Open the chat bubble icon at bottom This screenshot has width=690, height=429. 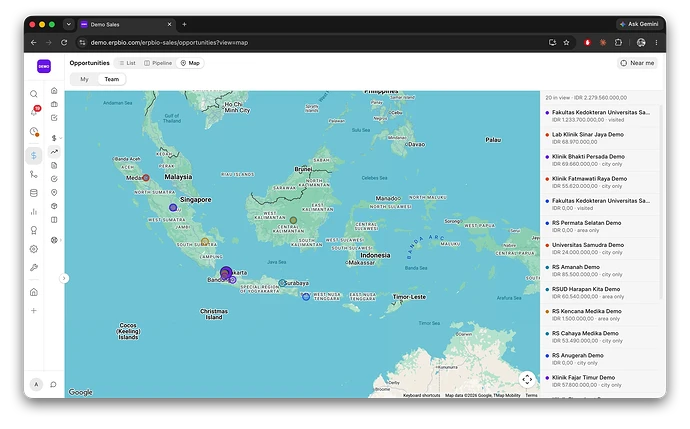pyautogui.click(x=53, y=385)
